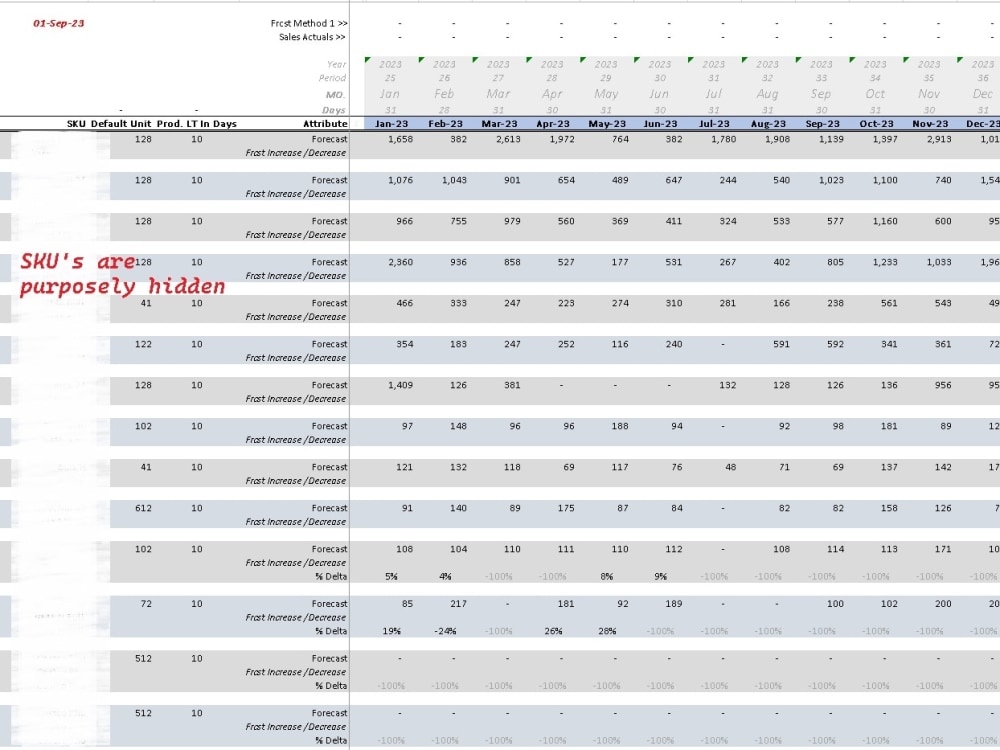The height and width of the screenshot is (750, 1000).
Task: Select the Jan-23 column header
Action: pos(391,124)
